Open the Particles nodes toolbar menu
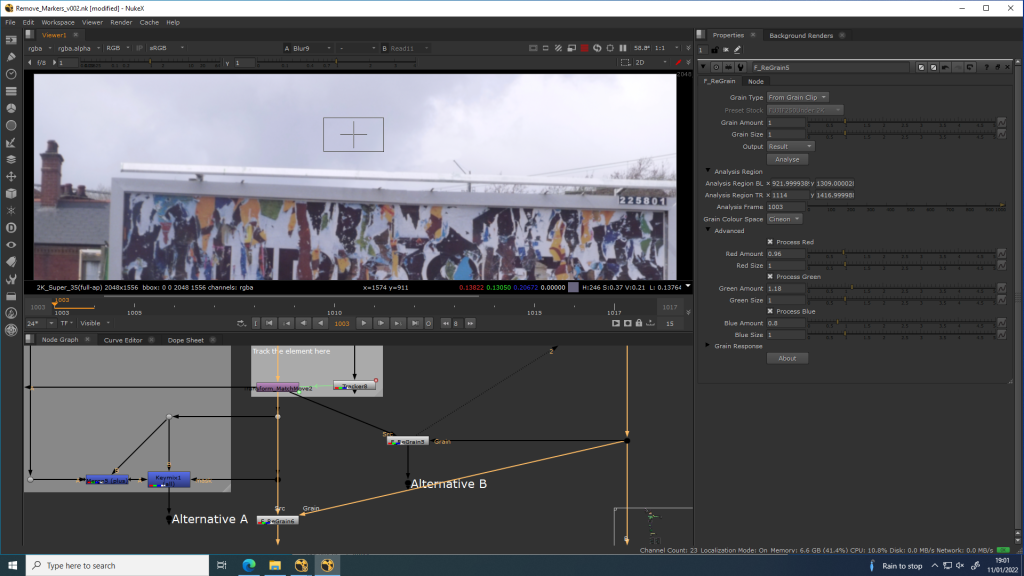The height and width of the screenshot is (576, 1024). pos(10,210)
